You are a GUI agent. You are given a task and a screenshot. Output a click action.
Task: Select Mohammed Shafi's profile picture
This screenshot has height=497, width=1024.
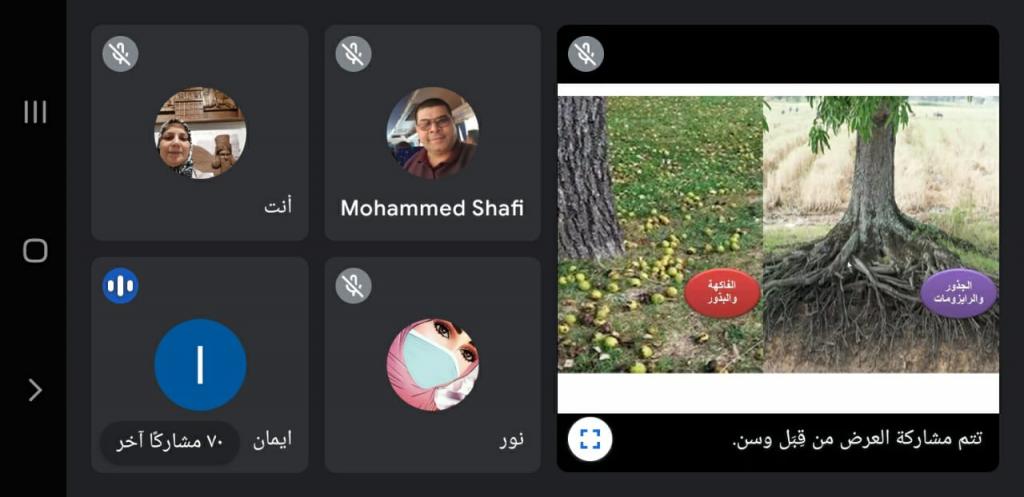tap(432, 133)
